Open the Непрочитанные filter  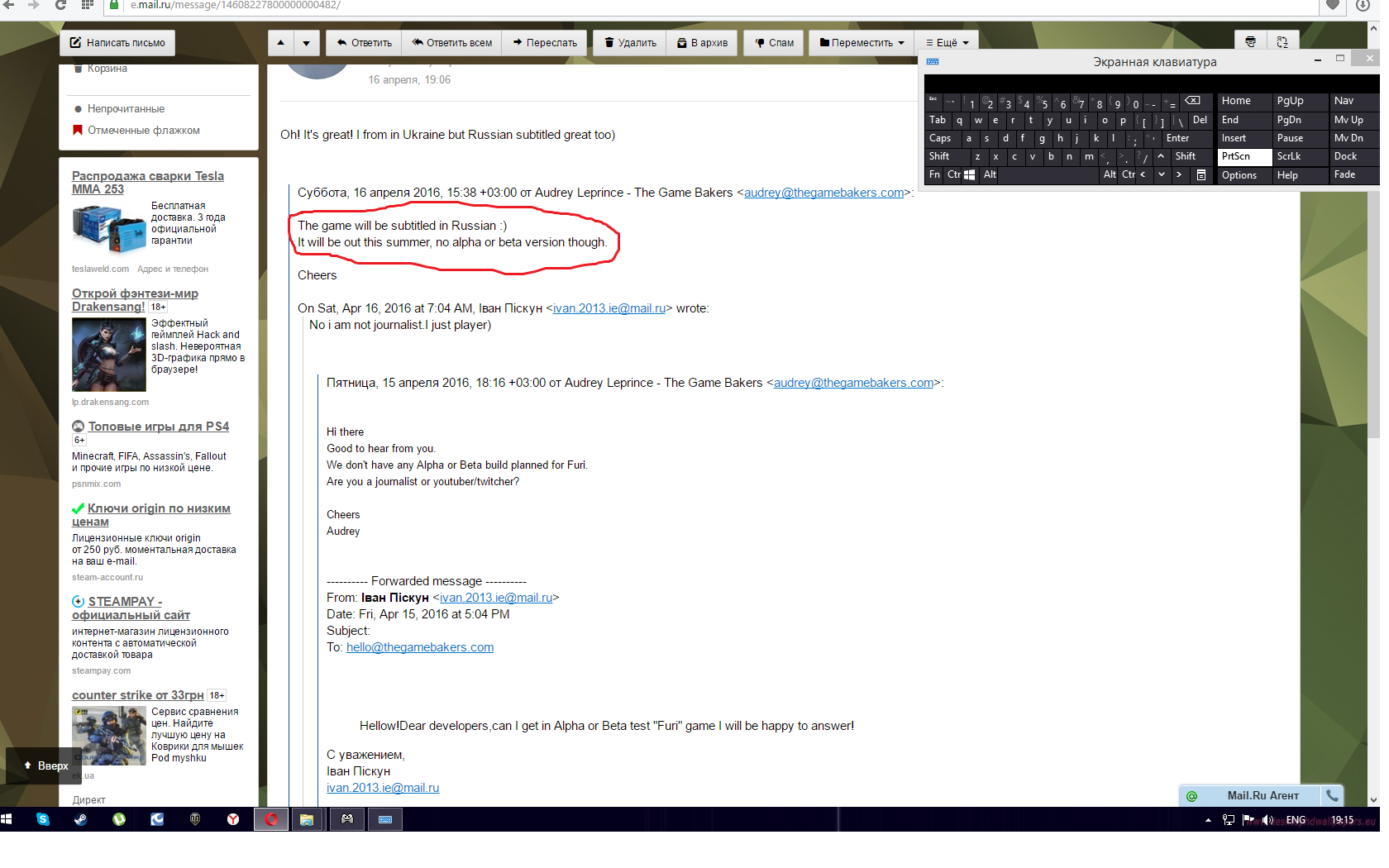tap(126, 108)
